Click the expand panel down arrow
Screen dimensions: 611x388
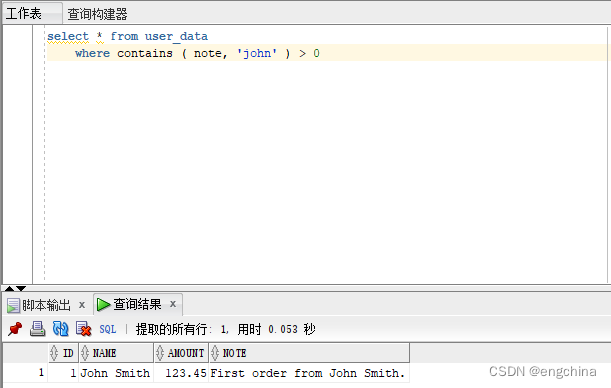(21, 289)
